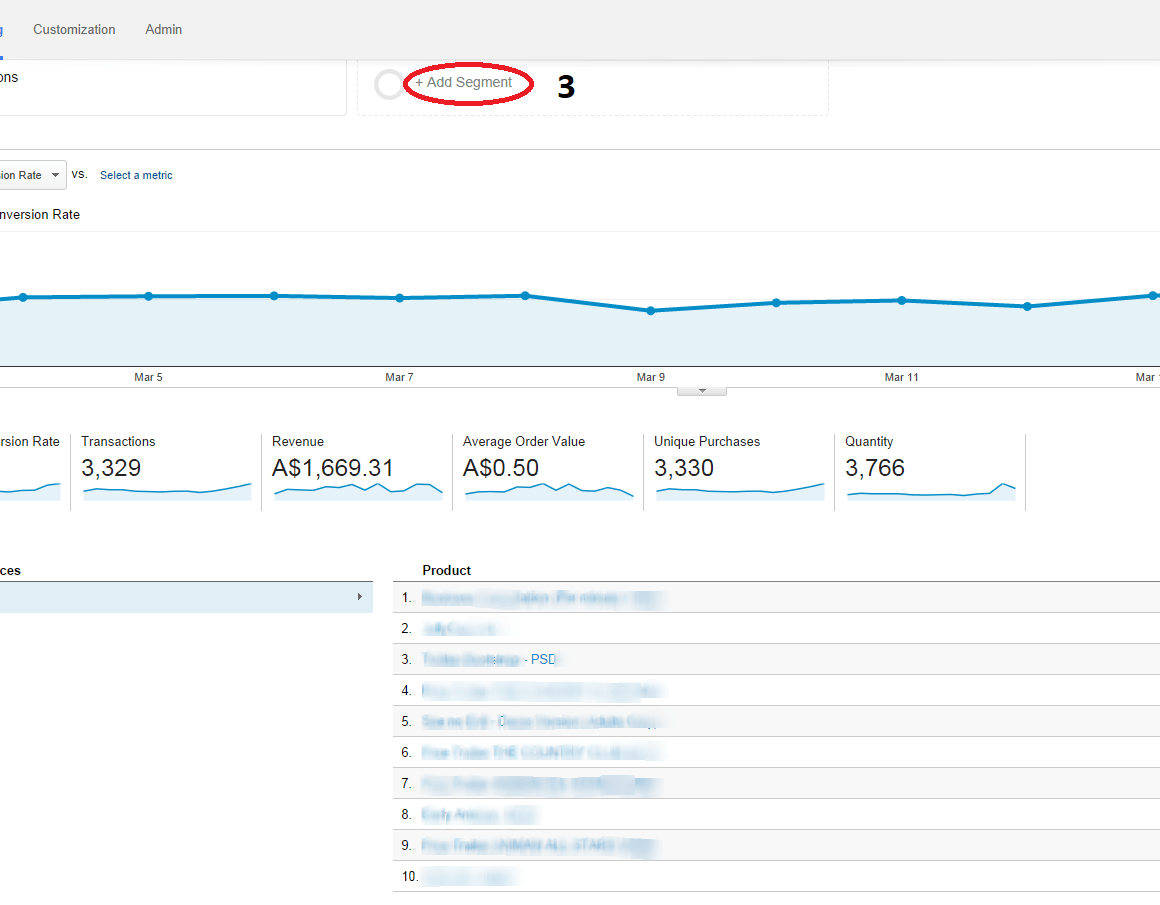Open the first product in the list
1160x905 pixels.
[x=540, y=598]
